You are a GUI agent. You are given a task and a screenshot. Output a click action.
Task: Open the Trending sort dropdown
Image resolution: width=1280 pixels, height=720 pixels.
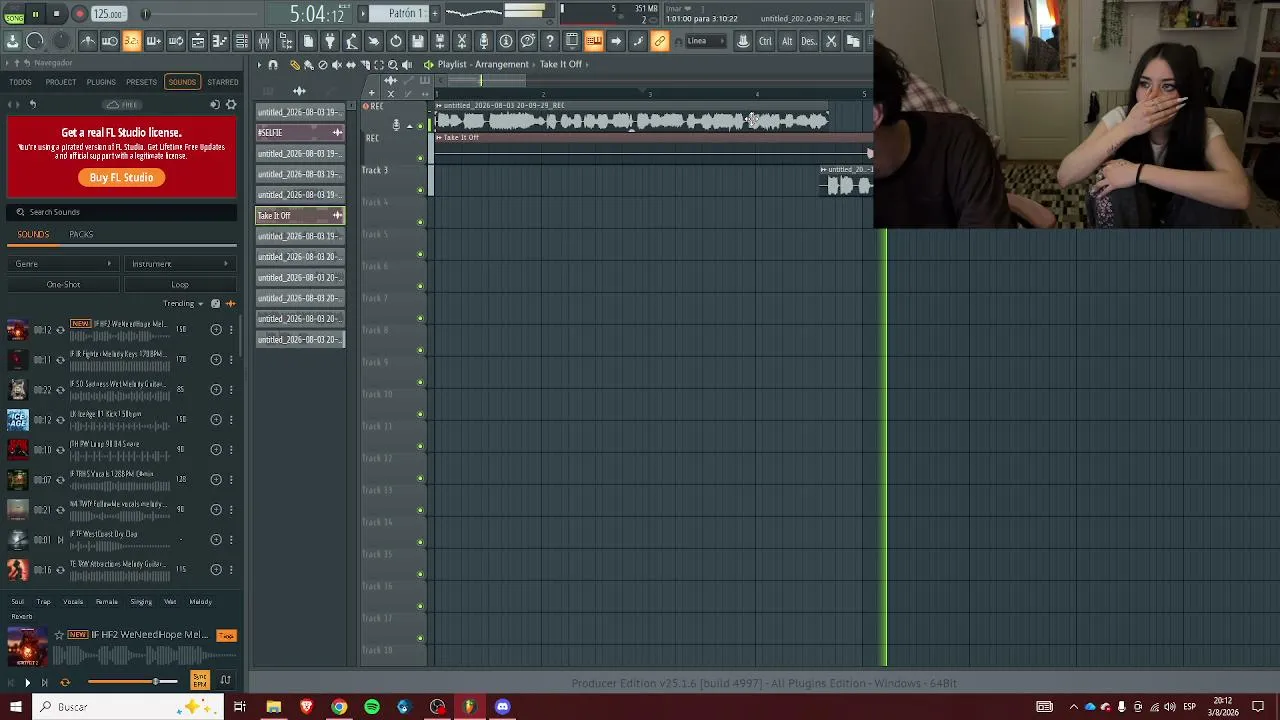[x=183, y=304]
